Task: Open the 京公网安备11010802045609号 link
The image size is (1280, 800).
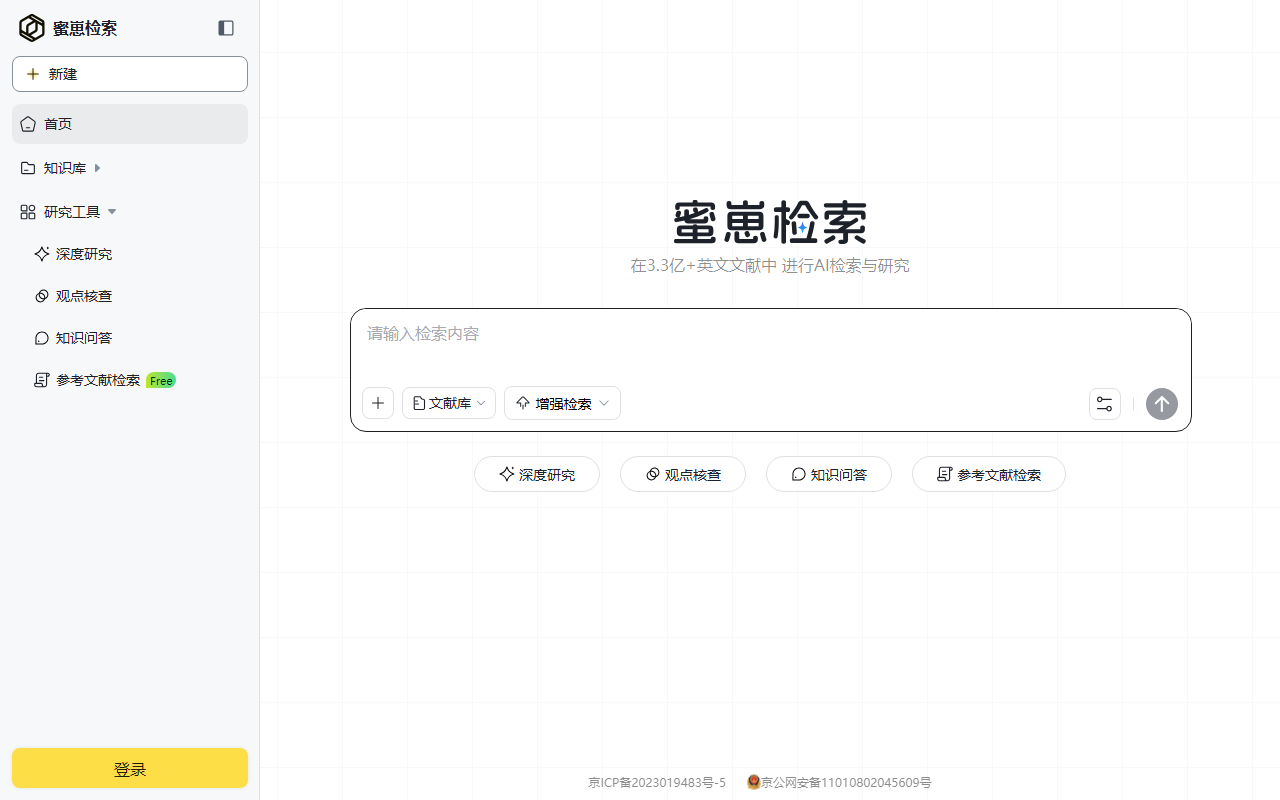Action: 846,782
